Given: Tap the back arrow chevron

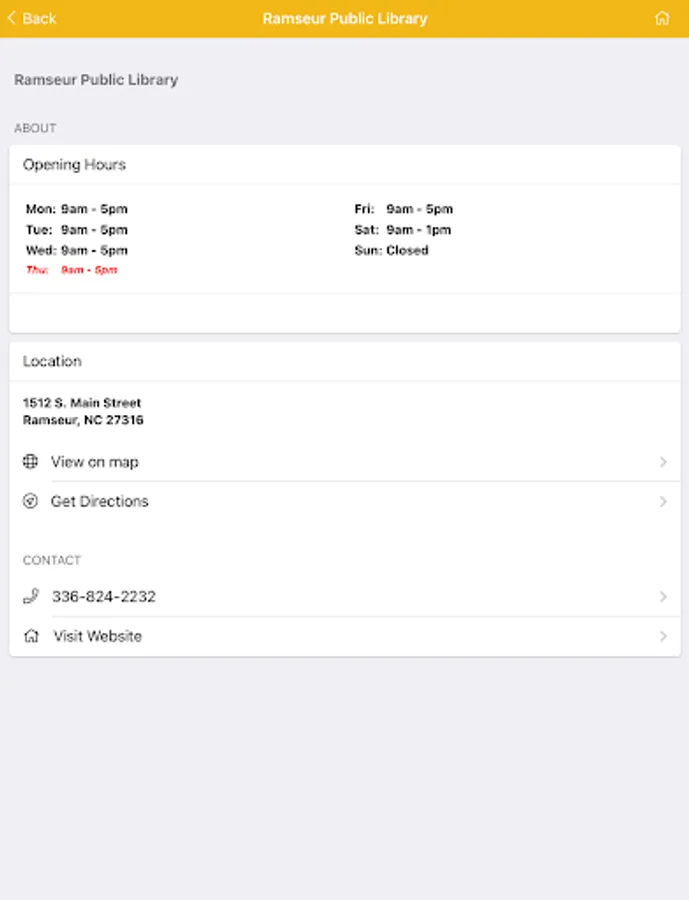Looking at the screenshot, I should coord(11,18).
